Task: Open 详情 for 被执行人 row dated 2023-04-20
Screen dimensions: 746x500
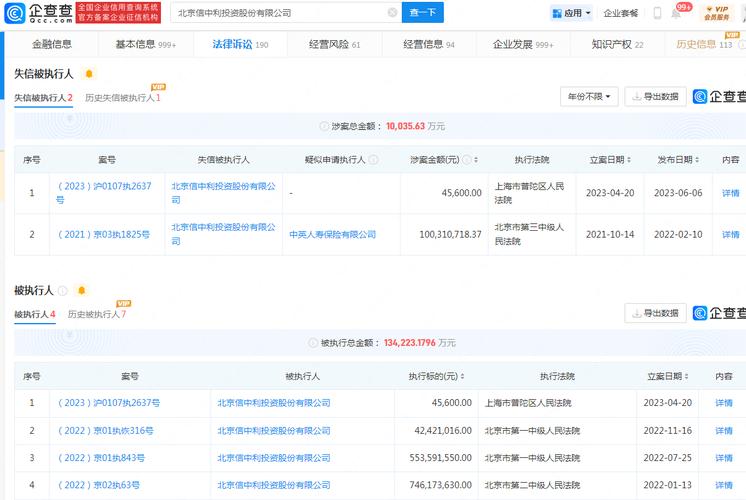Action: click(x=724, y=403)
